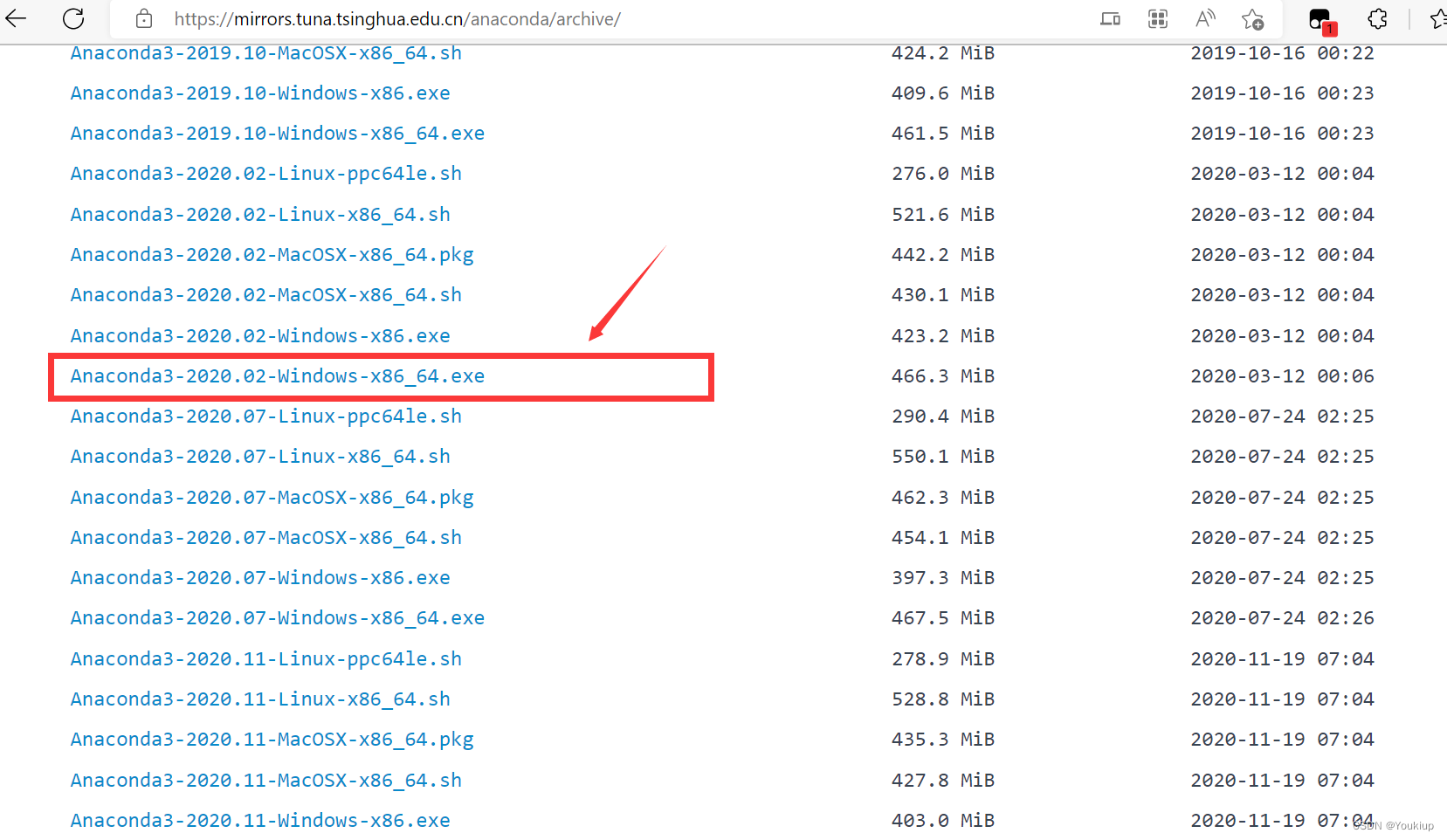Add this page to favorites star icon
1447x840 pixels.
(1252, 18)
